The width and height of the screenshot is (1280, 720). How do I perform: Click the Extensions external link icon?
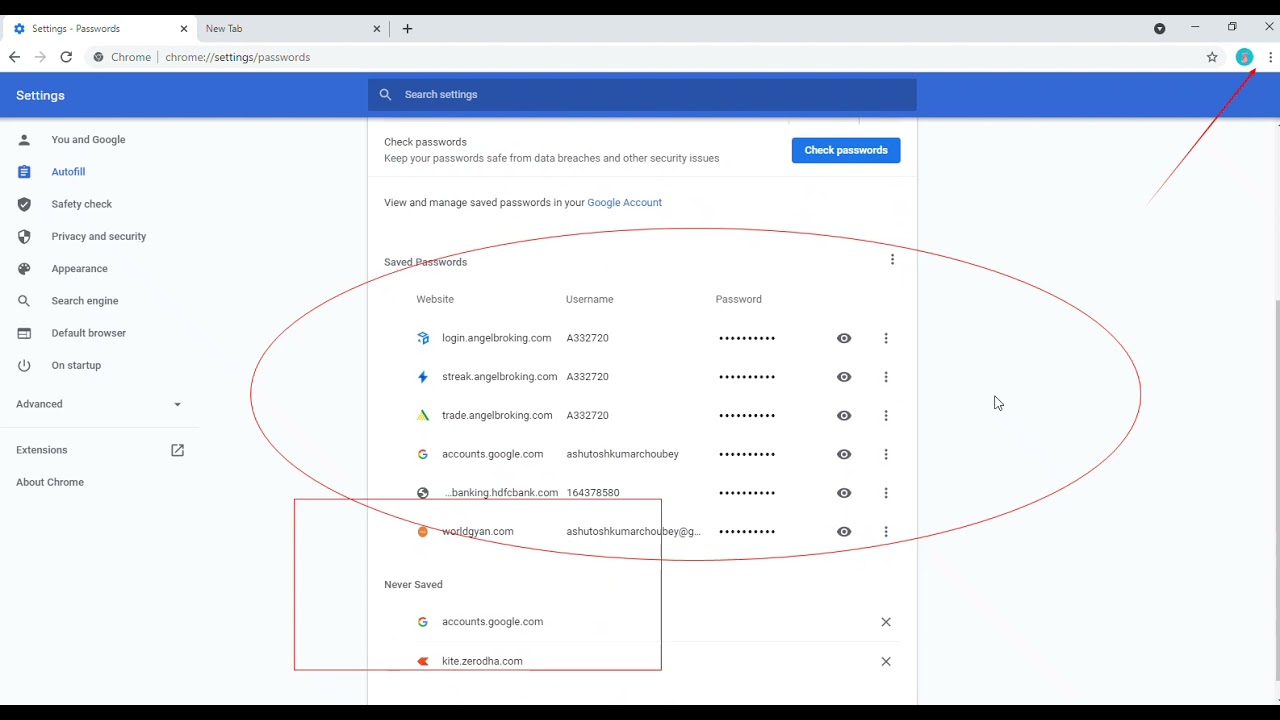[x=177, y=450]
